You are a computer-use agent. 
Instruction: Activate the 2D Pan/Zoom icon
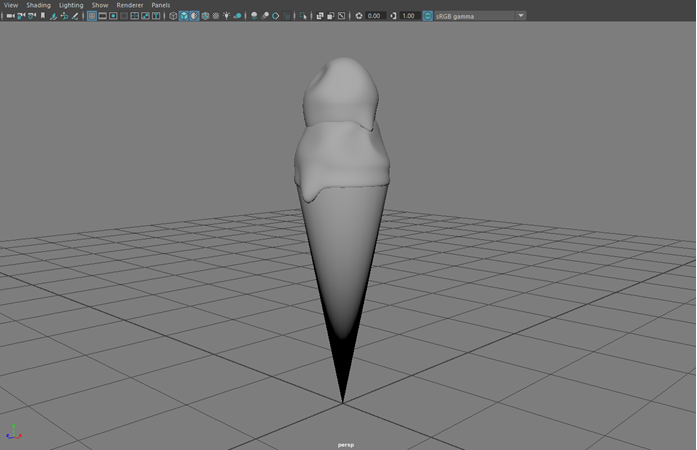[x=64, y=16]
